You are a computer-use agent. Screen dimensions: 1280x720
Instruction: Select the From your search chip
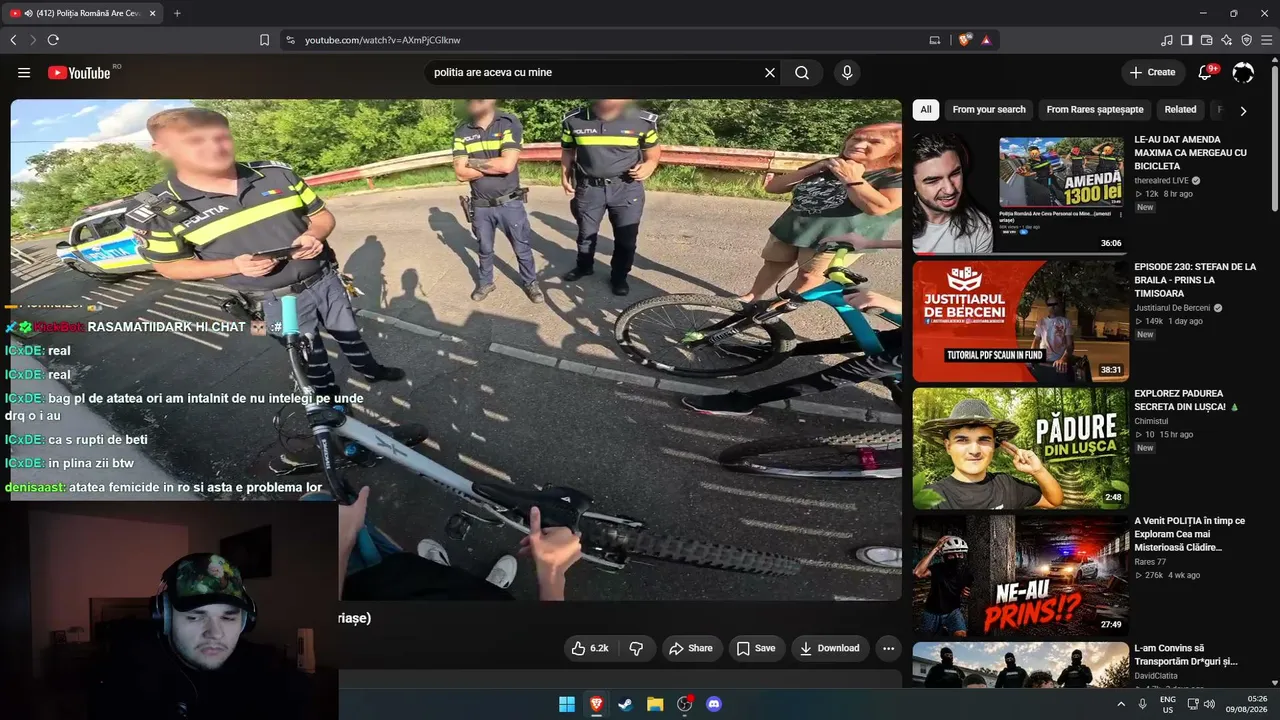pyautogui.click(x=989, y=110)
